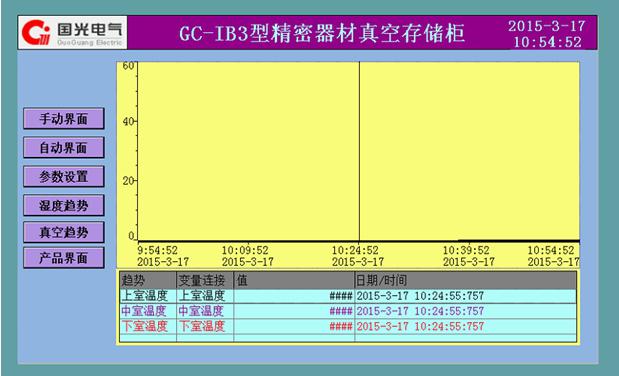Click the vertical cursor line in the chart
619x376 pixels.
(x=359, y=151)
